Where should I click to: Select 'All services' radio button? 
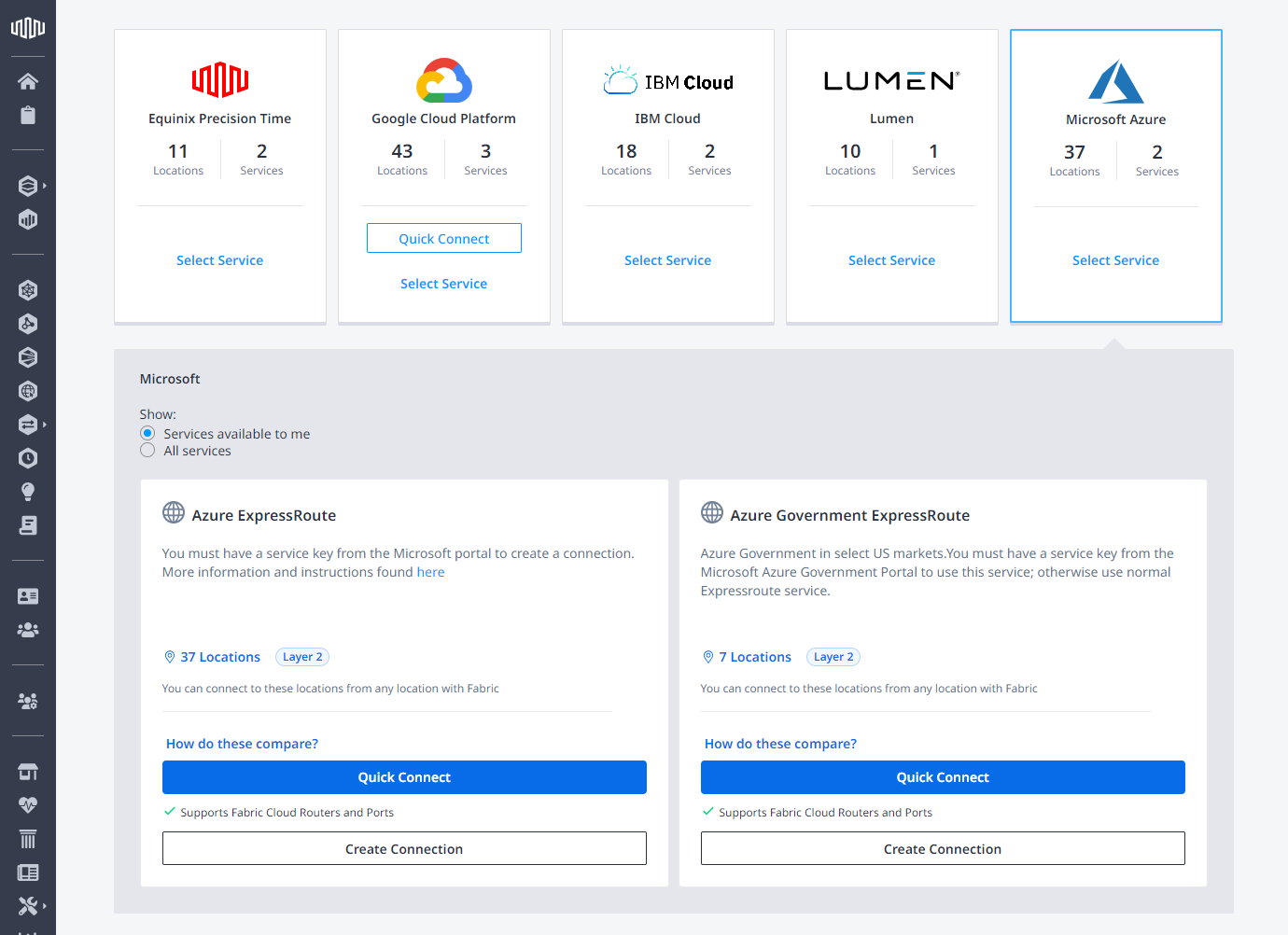tap(147, 451)
